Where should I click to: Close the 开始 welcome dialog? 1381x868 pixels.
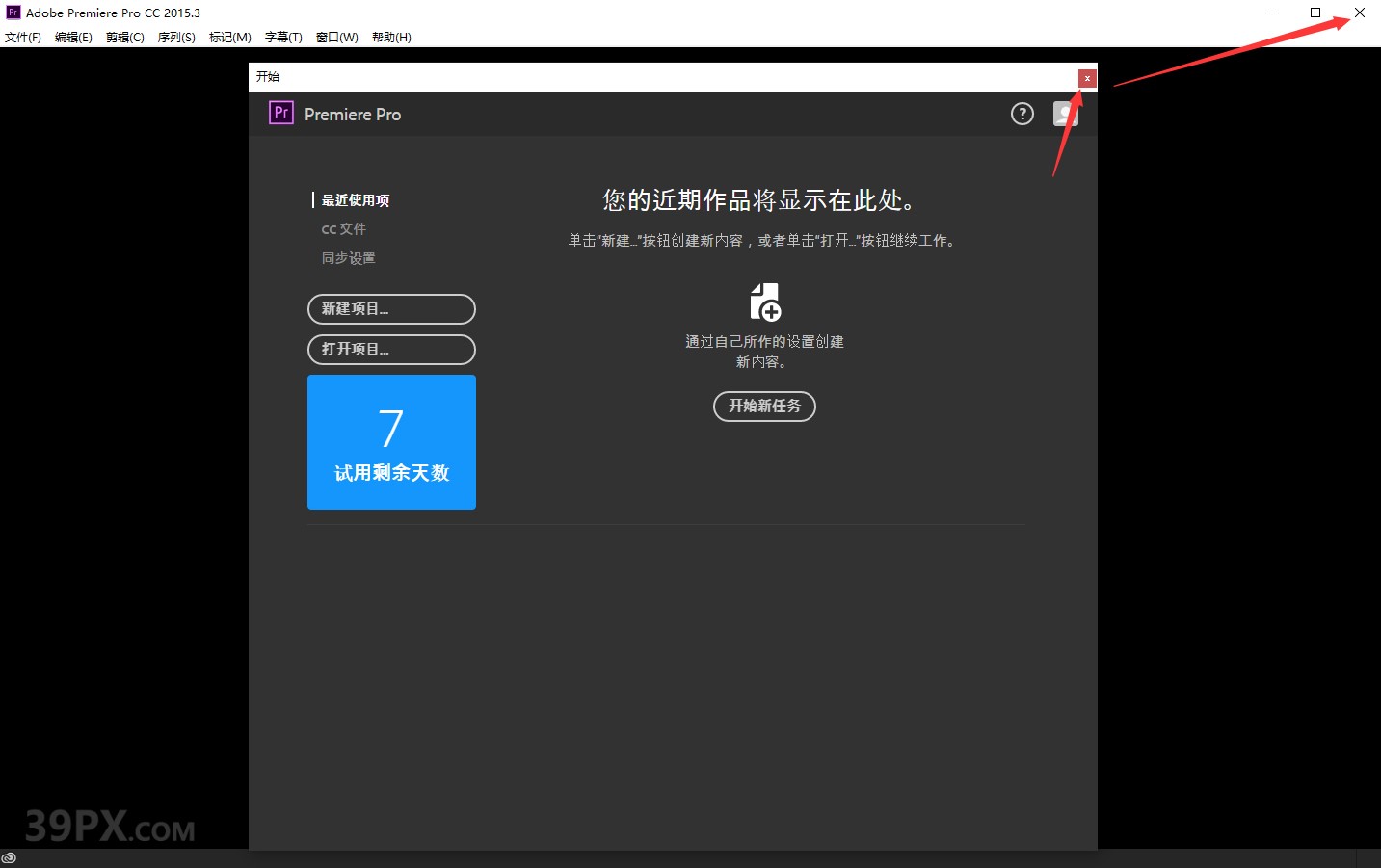1087,78
